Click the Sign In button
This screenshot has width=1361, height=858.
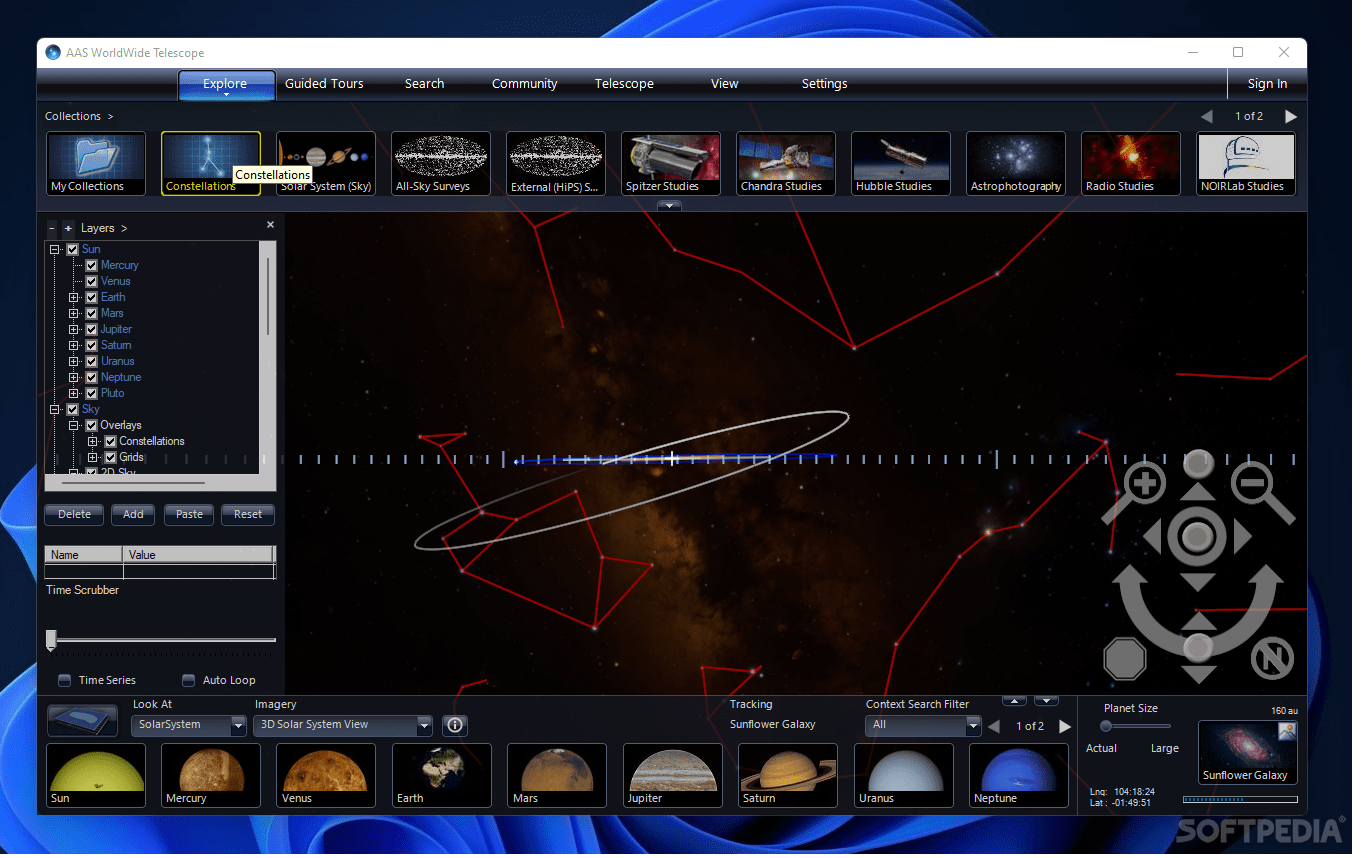(x=1267, y=84)
